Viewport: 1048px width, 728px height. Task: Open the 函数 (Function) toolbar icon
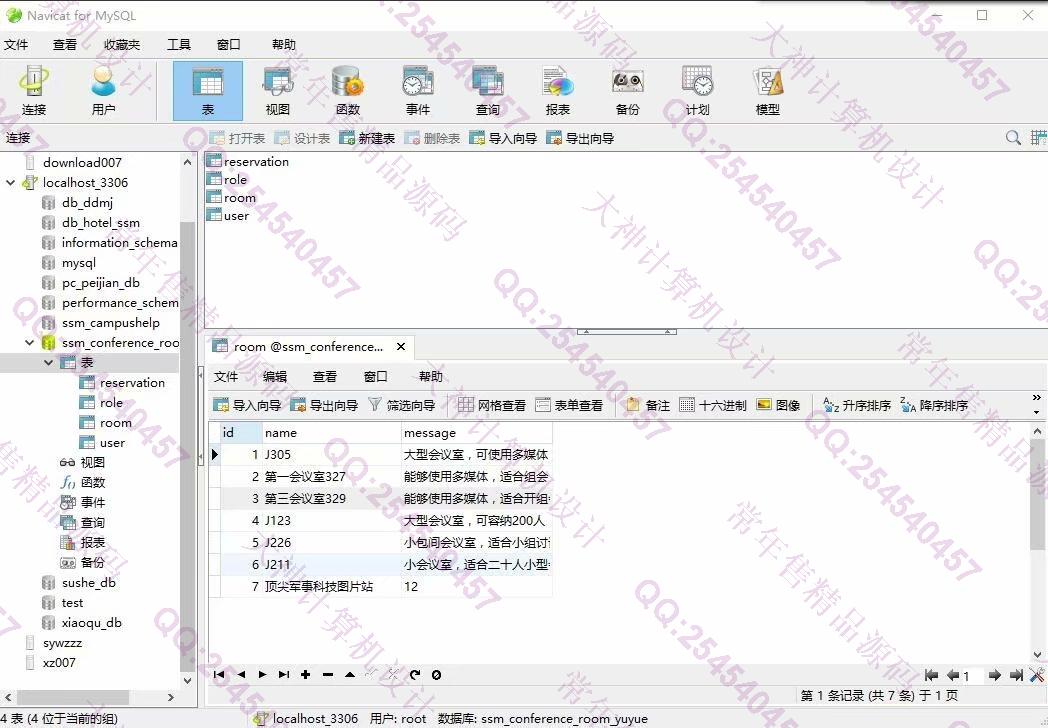click(x=347, y=90)
